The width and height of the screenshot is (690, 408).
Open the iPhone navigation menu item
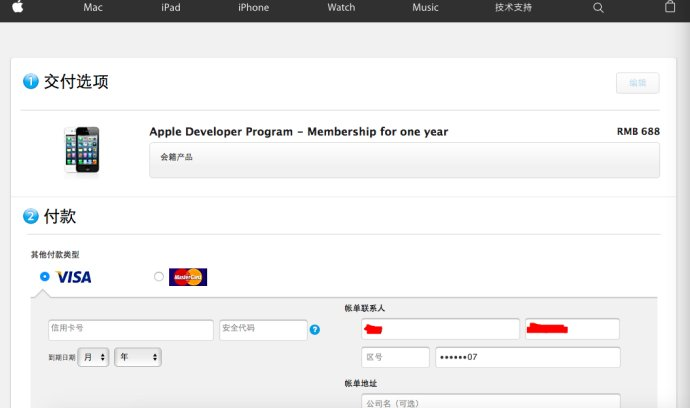click(253, 7)
